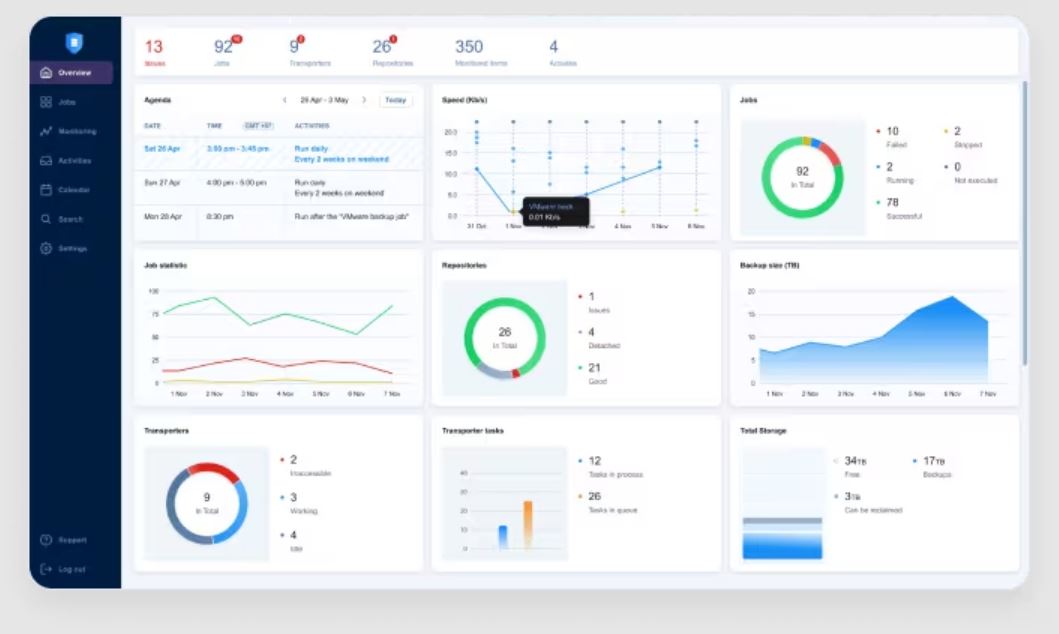Screen dimensions: 1059x634
Task: Click the Search magnifier icon
Action: pyautogui.click(x=46, y=219)
